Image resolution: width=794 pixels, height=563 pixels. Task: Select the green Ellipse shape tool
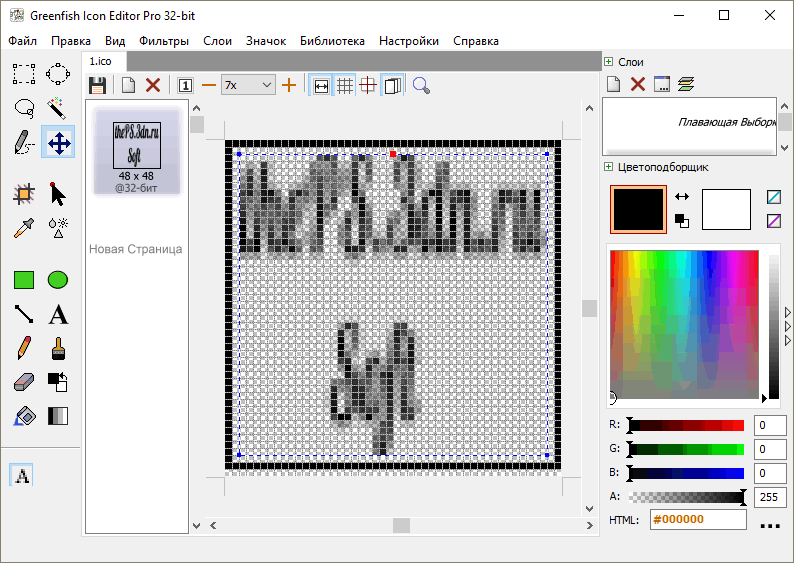tap(58, 279)
